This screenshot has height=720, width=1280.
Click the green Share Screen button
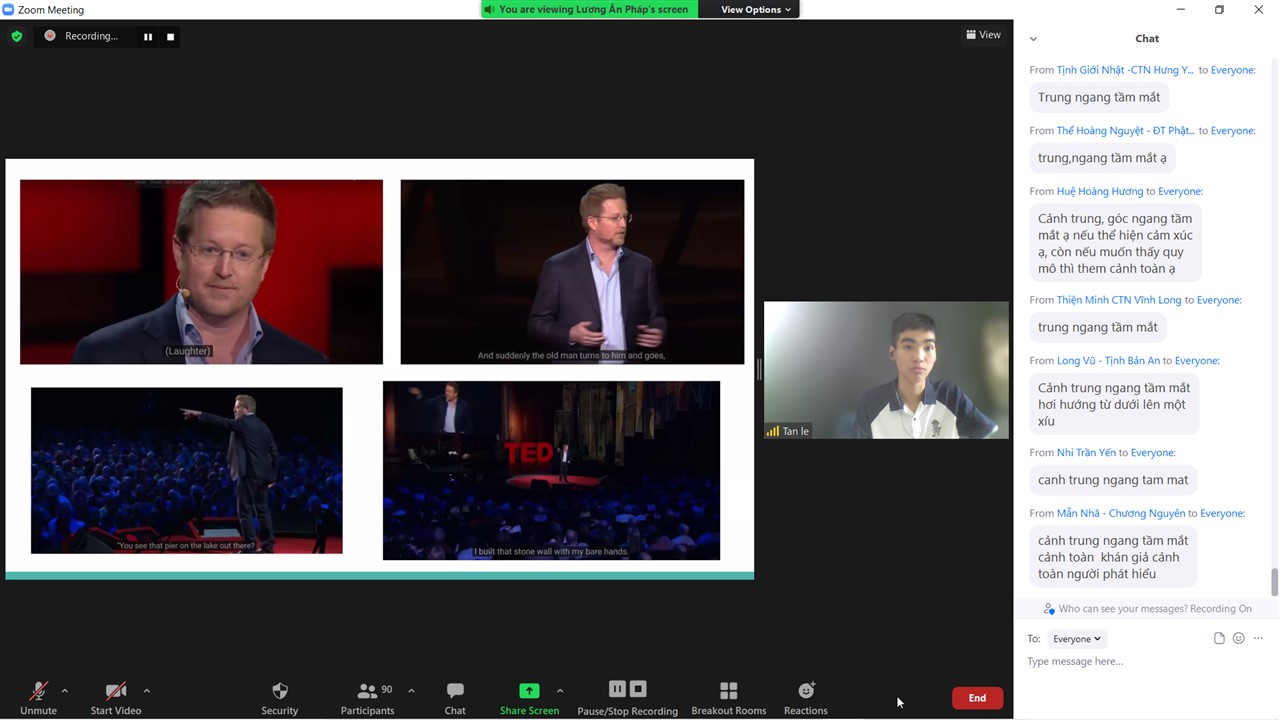pyautogui.click(x=529, y=698)
